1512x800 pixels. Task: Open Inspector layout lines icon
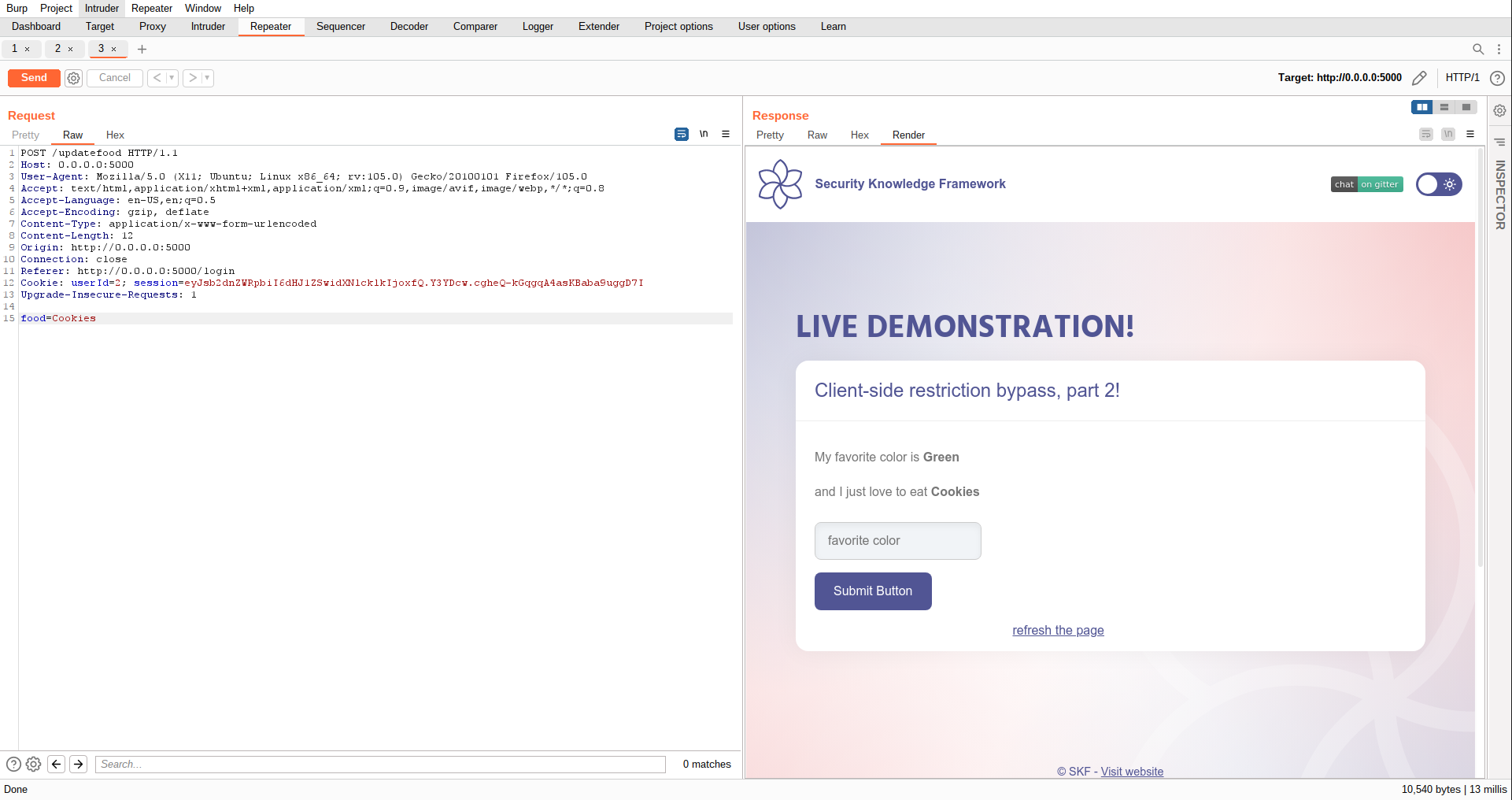click(1500, 143)
